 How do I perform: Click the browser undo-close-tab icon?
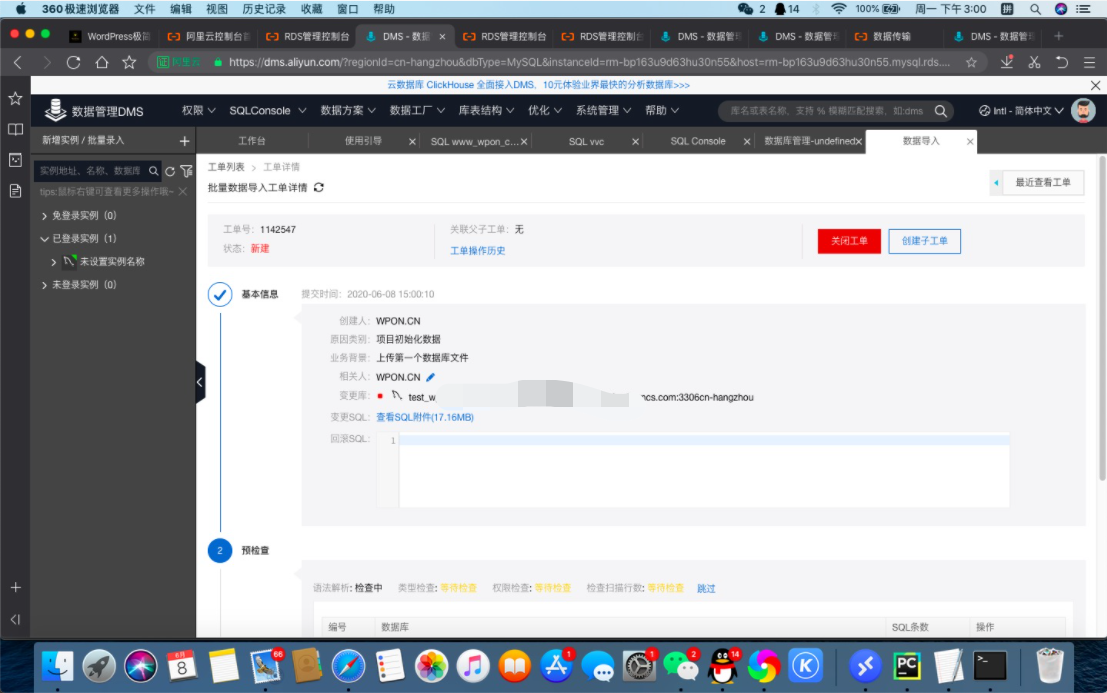point(1062,62)
